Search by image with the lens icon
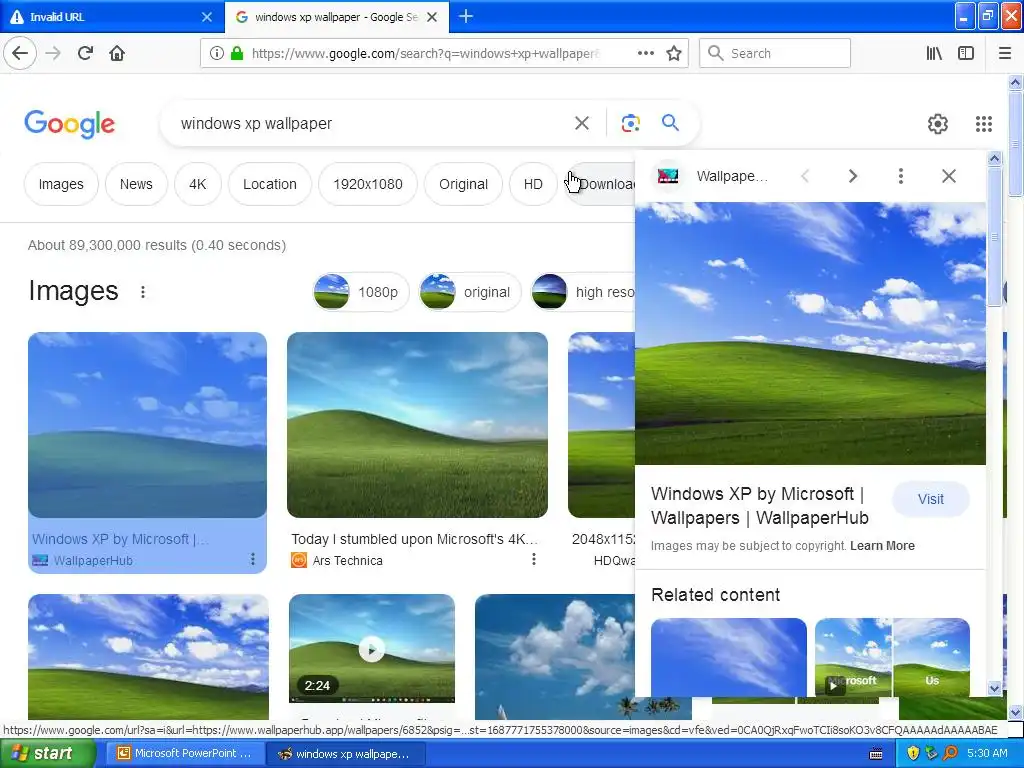The width and height of the screenshot is (1024, 768). [630, 123]
